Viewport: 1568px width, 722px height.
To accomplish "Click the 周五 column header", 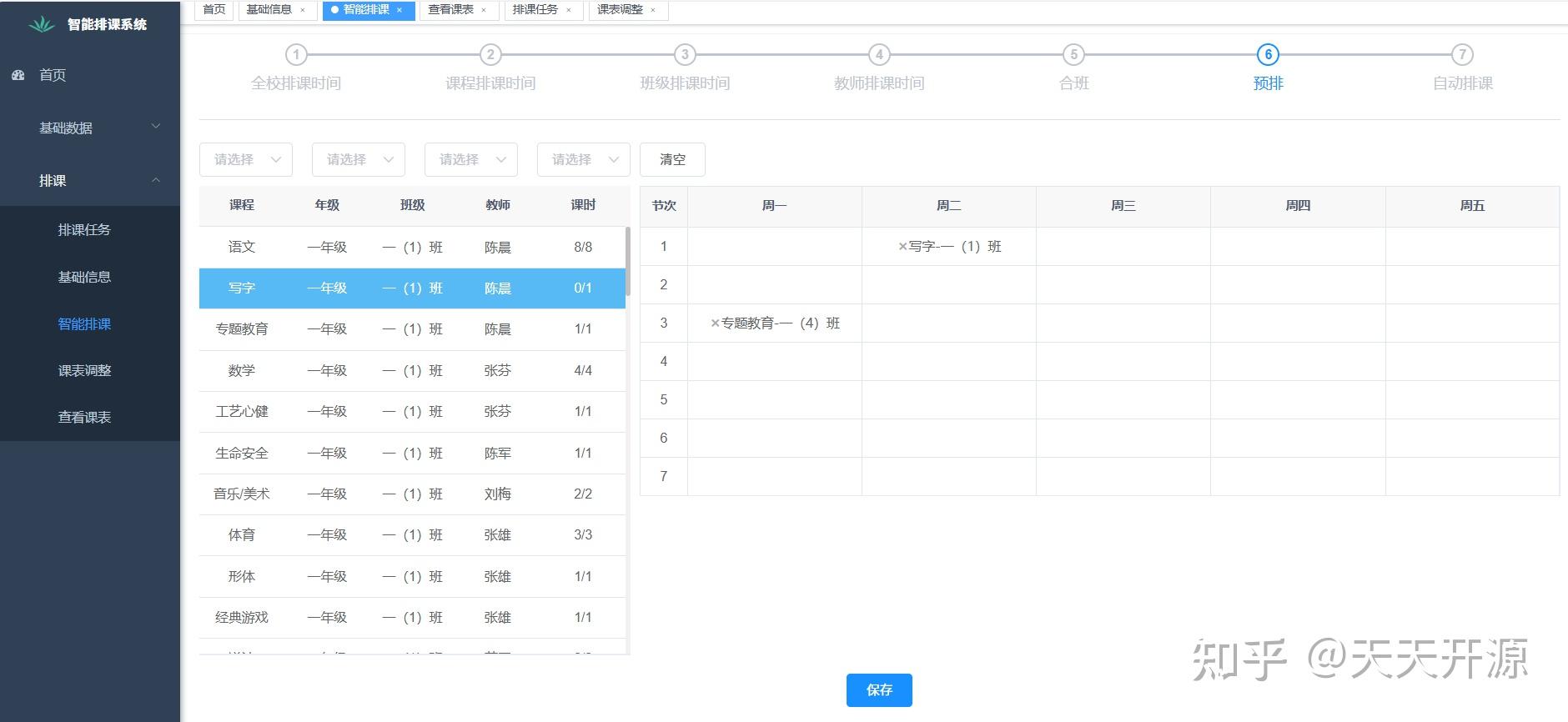I will [1472, 206].
